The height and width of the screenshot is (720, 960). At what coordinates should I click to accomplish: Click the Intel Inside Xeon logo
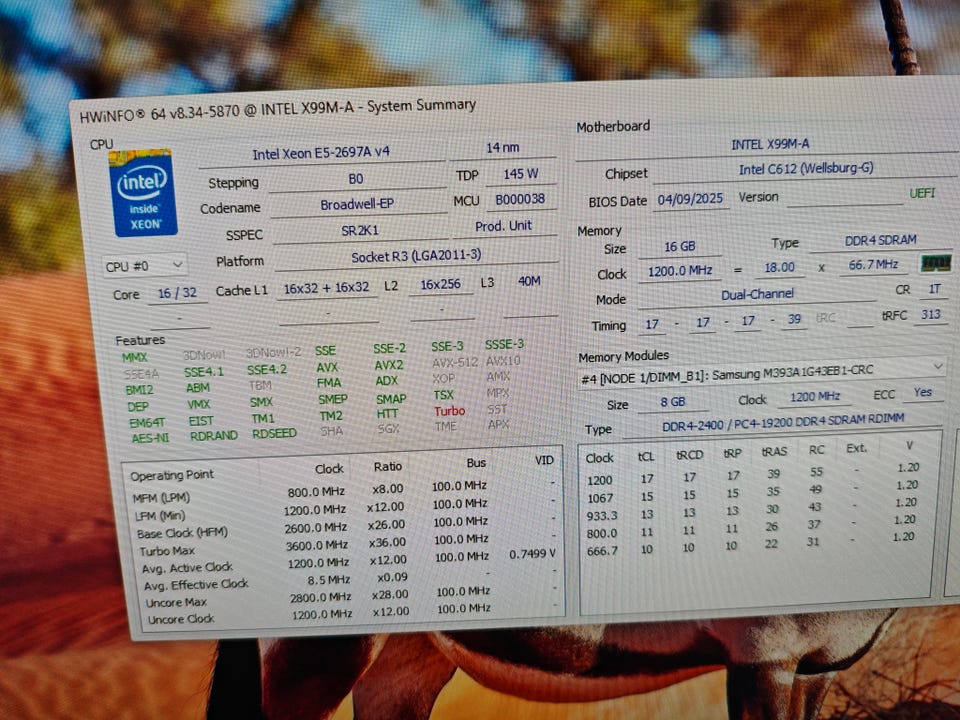(x=143, y=192)
